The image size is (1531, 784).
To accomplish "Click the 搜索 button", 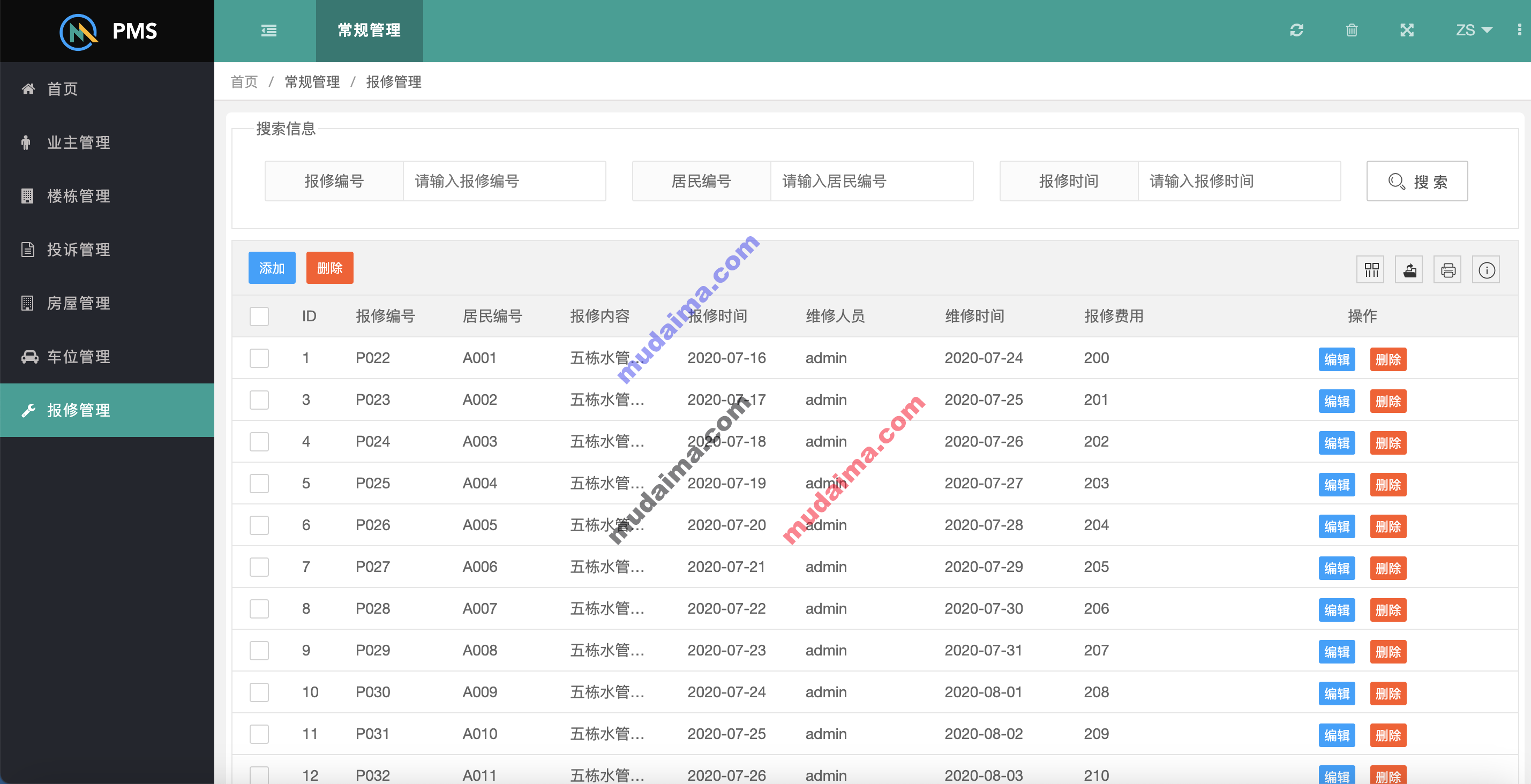I will pos(1417,181).
